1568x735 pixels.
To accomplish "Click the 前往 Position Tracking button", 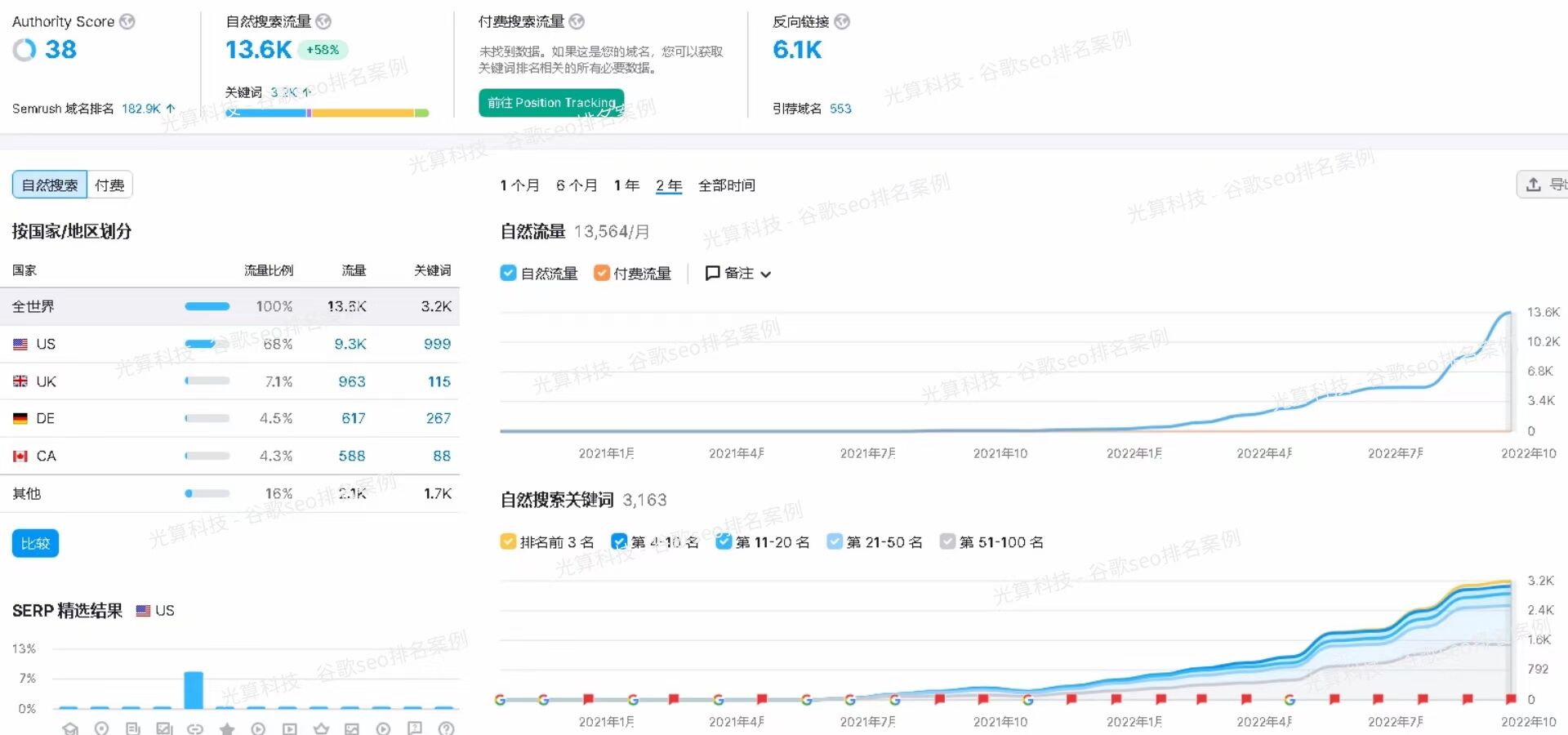I will pos(550,102).
